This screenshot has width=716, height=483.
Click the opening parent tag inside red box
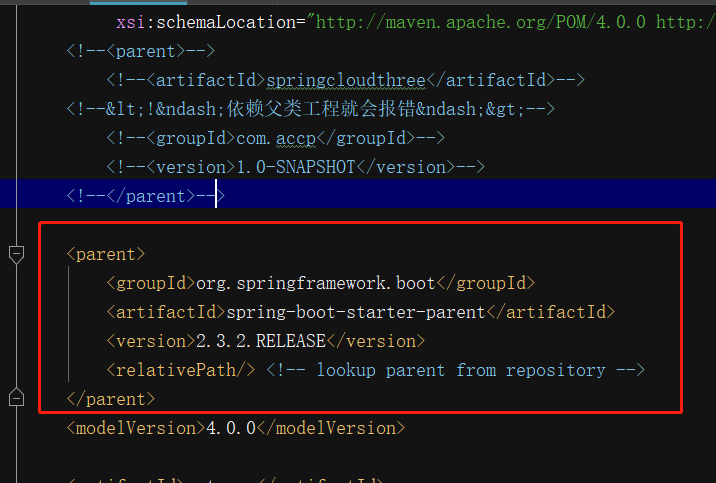pos(106,254)
